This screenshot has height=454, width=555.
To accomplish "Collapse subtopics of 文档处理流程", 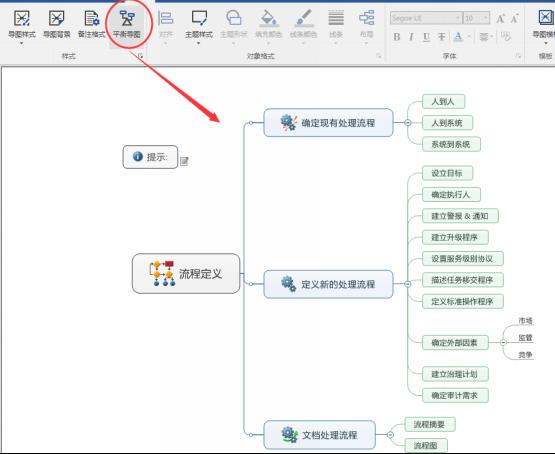I will (390, 435).
